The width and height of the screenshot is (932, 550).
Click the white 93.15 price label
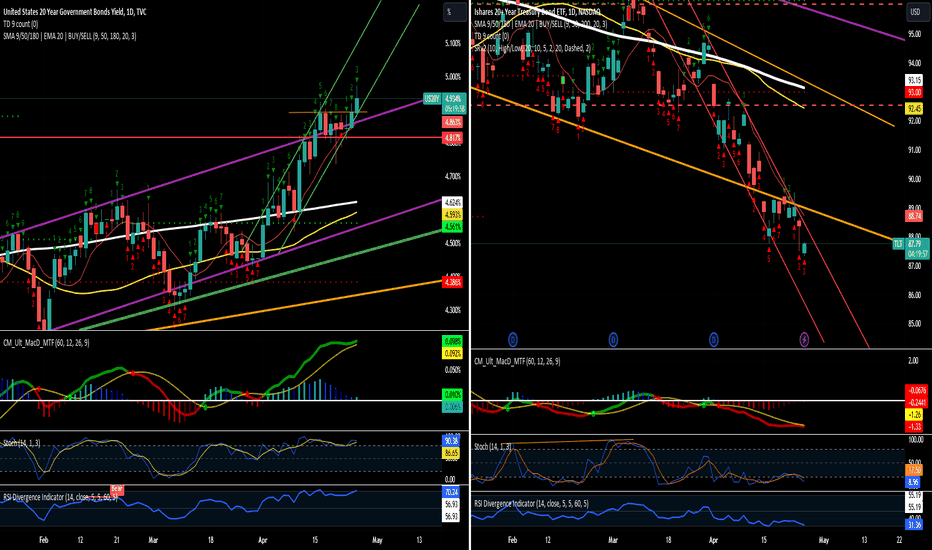(914, 80)
